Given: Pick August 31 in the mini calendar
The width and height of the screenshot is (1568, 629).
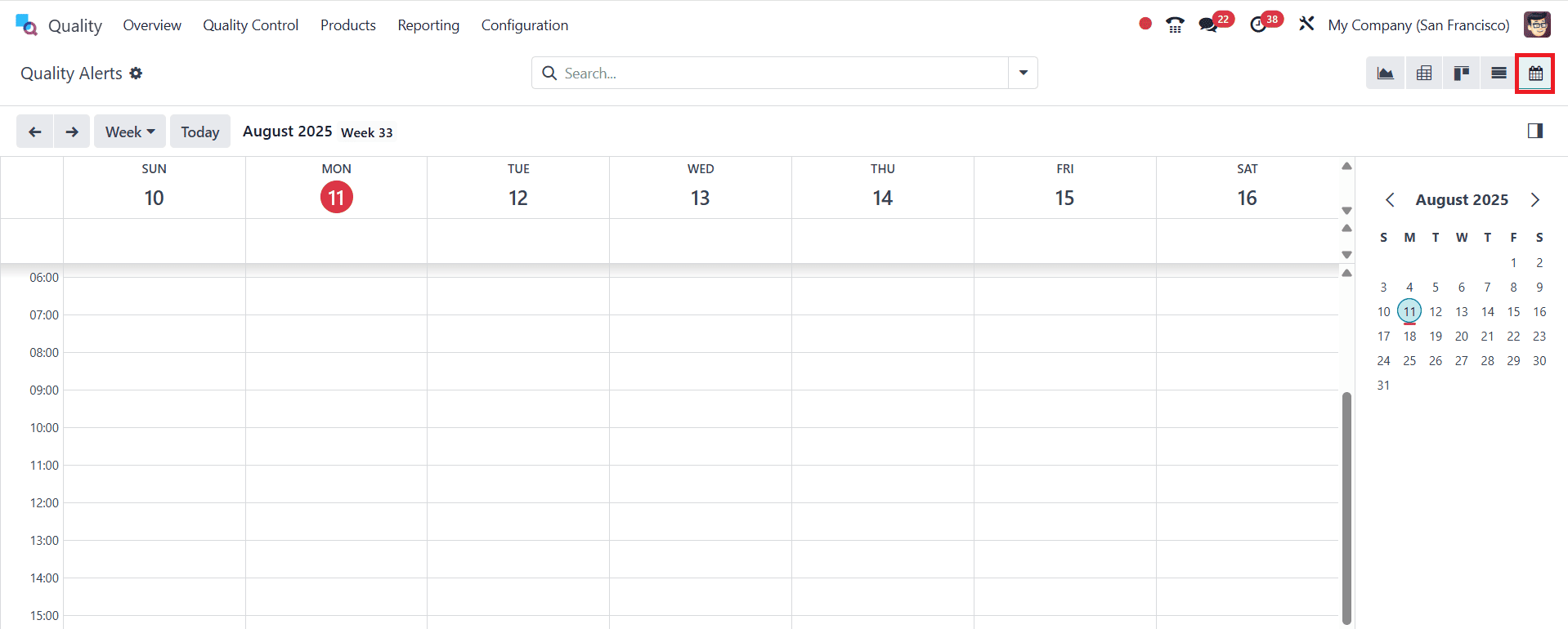Looking at the screenshot, I should (1383, 385).
